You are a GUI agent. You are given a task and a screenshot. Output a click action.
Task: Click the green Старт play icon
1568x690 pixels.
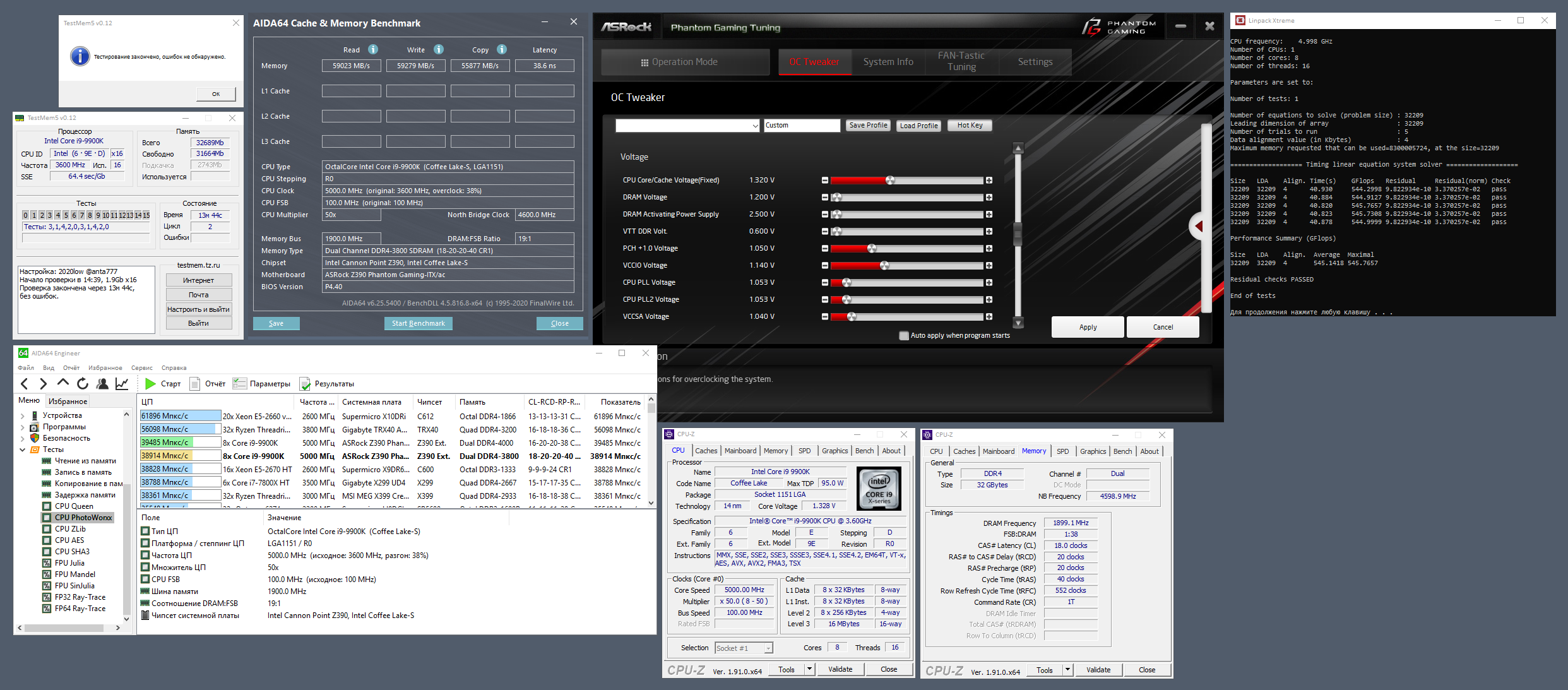pyautogui.click(x=150, y=383)
